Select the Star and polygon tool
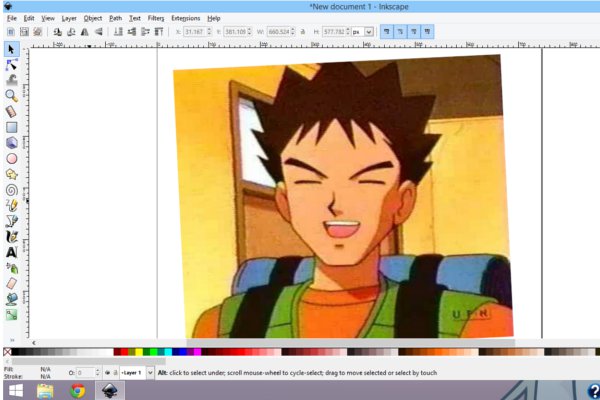The width and height of the screenshot is (600, 400). pyautogui.click(x=11, y=174)
